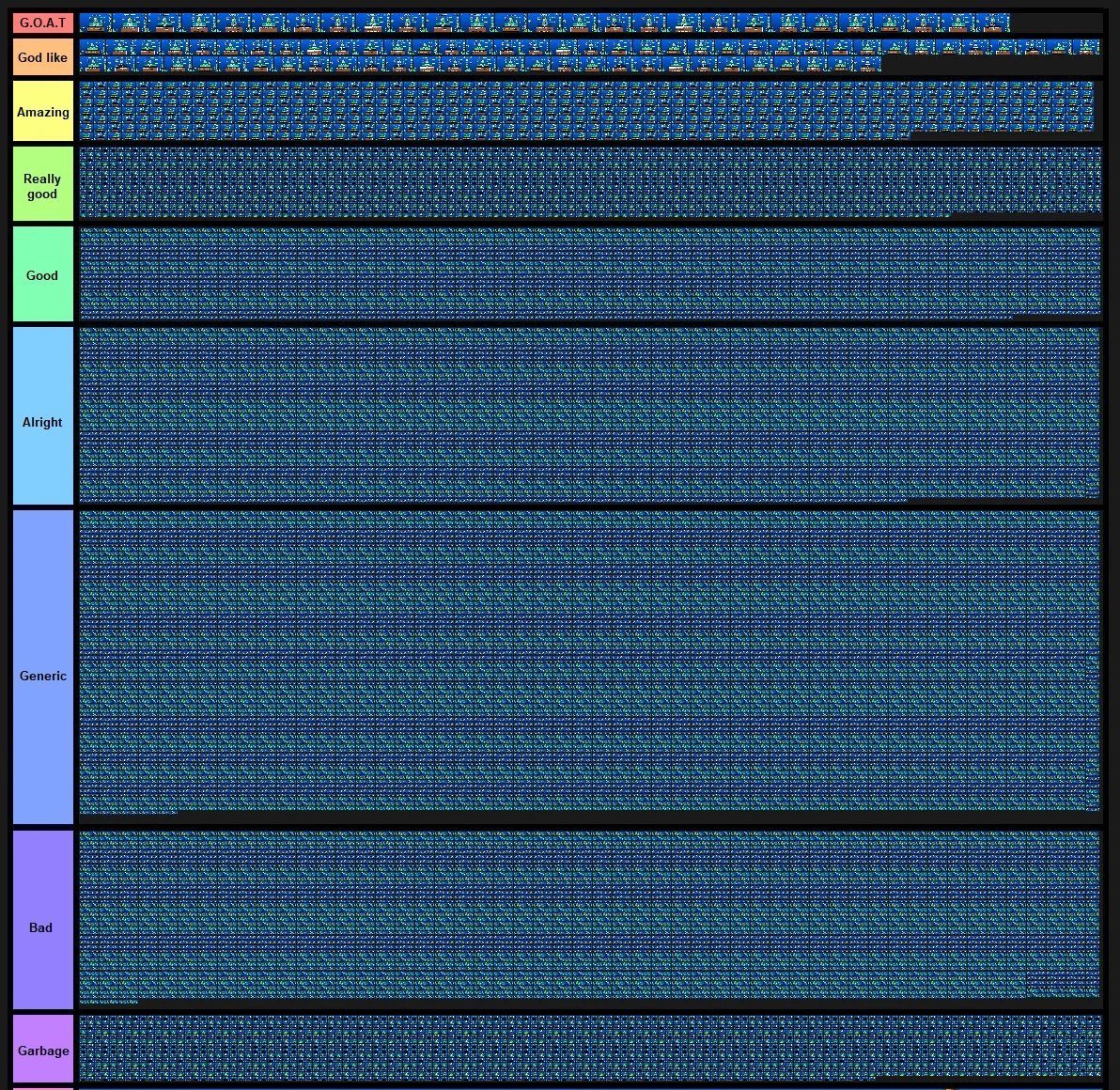1120x1090 pixels.
Task: Click the Garbage tier label
Action: 42,1051
